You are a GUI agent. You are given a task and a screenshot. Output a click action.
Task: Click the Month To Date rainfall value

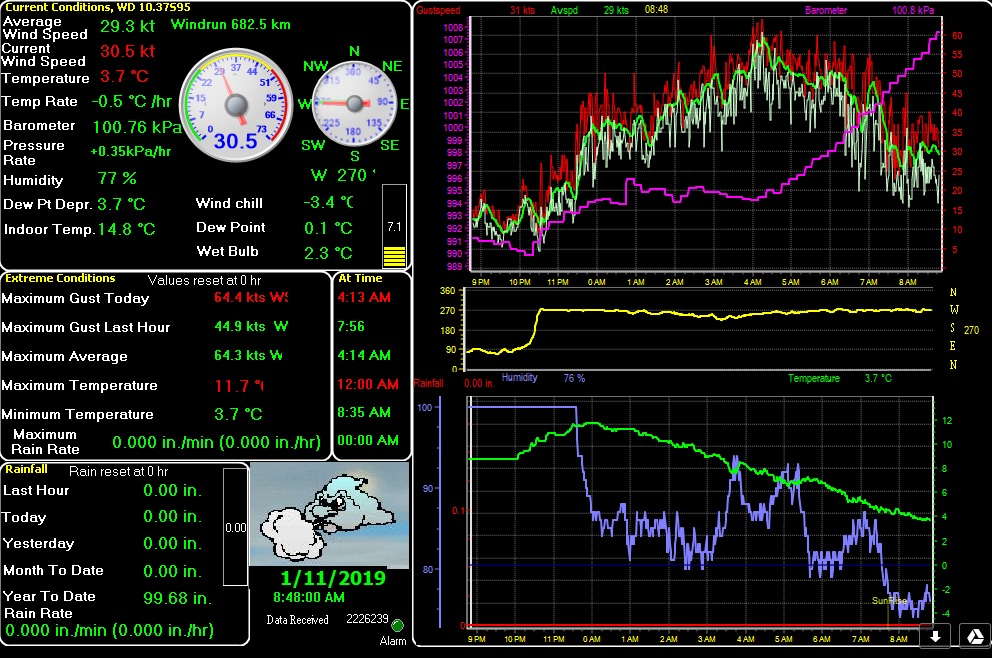click(x=172, y=571)
